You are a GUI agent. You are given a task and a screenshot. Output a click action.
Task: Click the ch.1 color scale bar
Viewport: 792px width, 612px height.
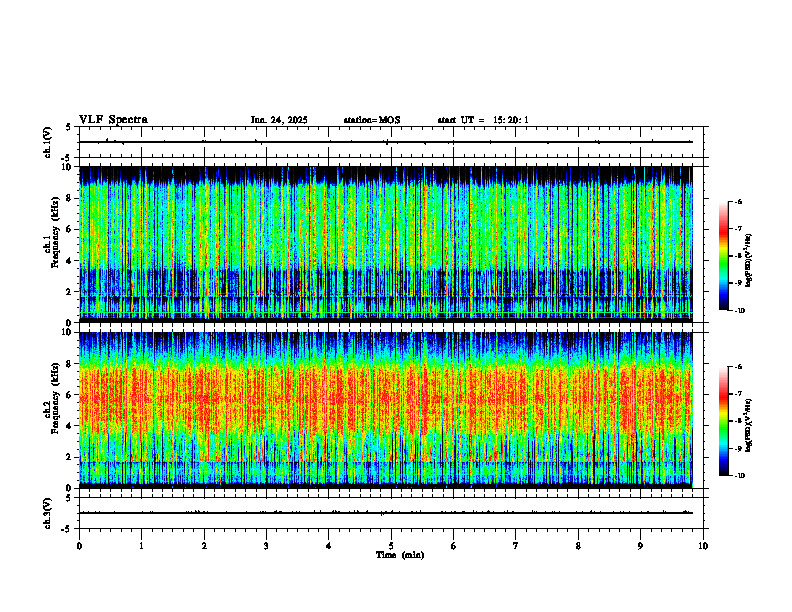[x=724, y=256]
